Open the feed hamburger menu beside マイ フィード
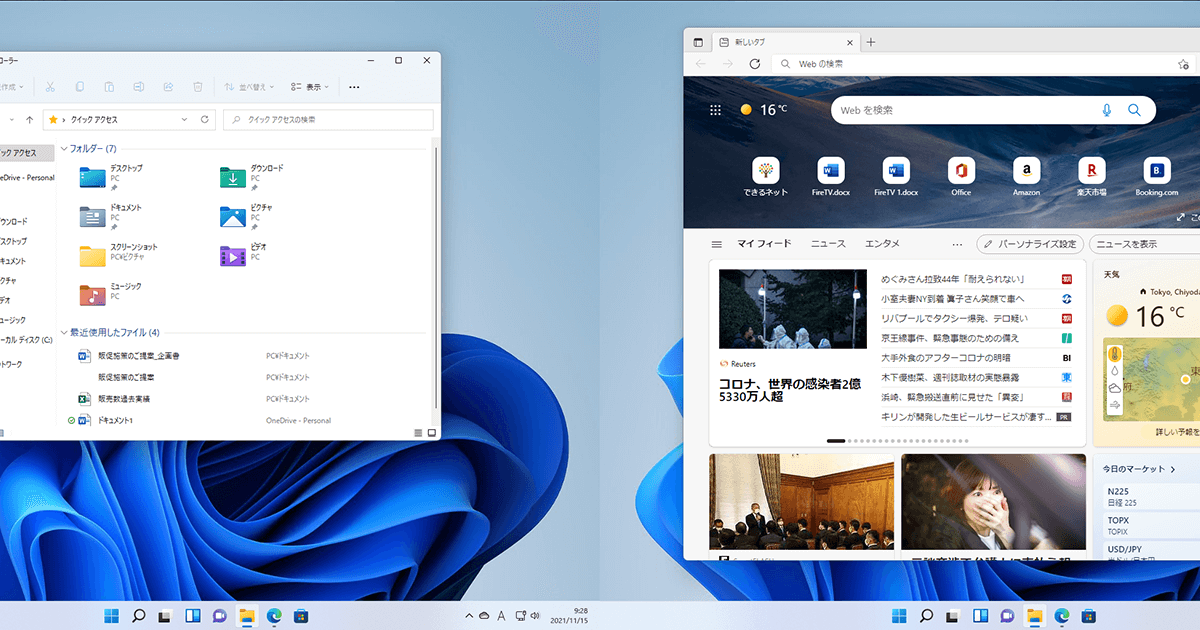 [x=716, y=244]
